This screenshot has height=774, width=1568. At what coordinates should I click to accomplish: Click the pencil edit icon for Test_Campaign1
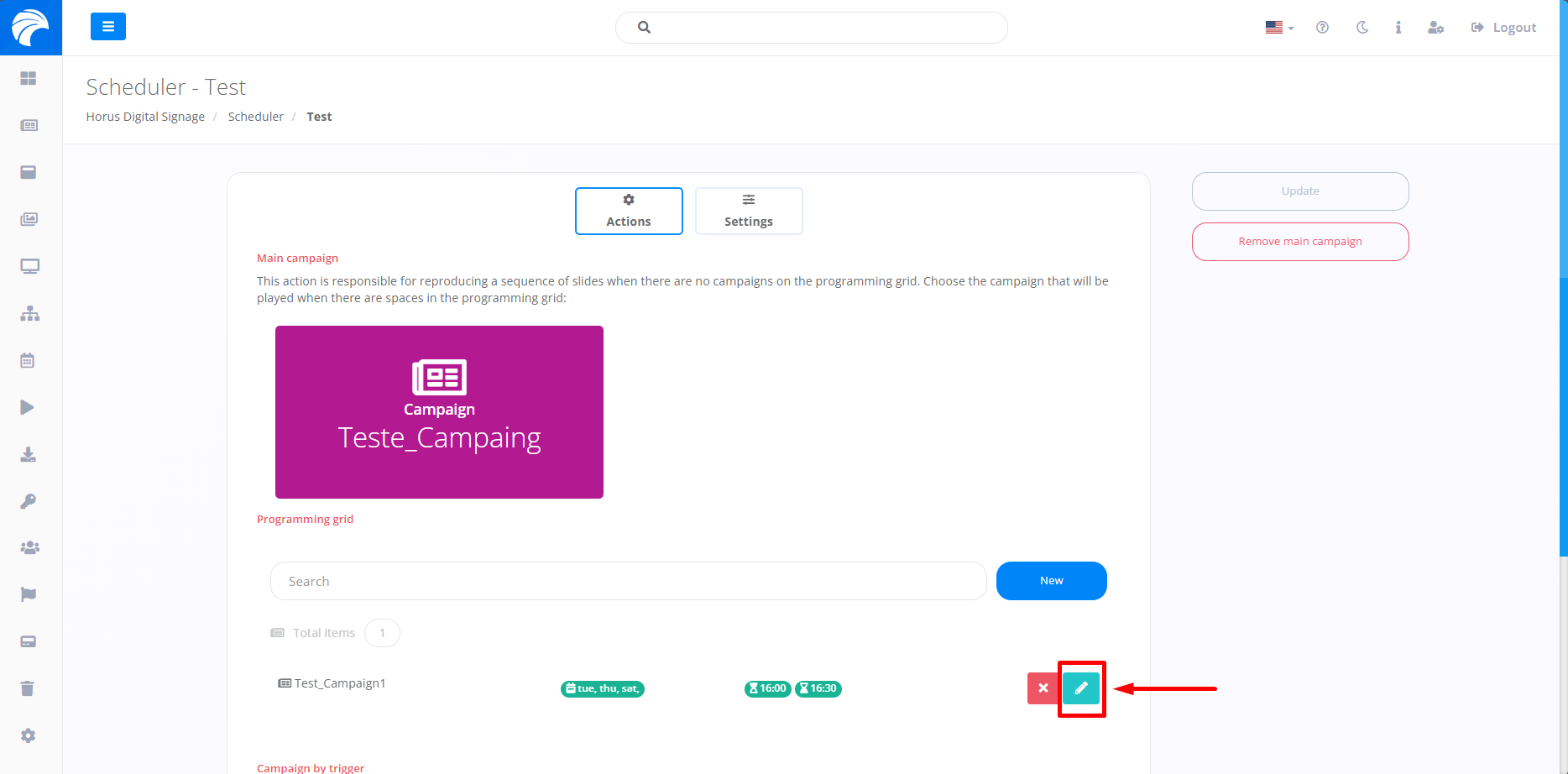point(1081,688)
